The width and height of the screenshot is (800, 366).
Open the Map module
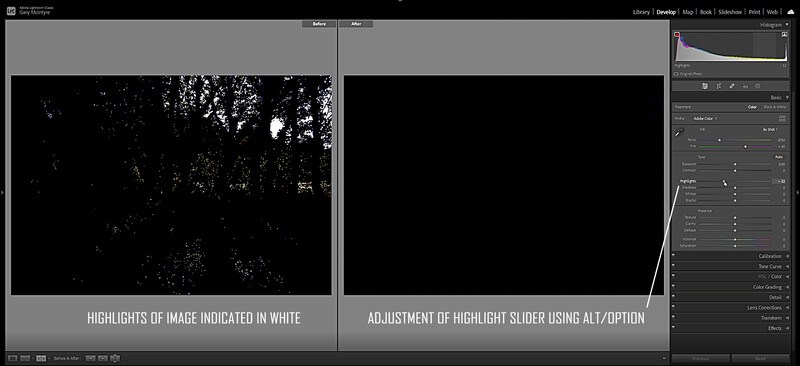tap(688, 12)
